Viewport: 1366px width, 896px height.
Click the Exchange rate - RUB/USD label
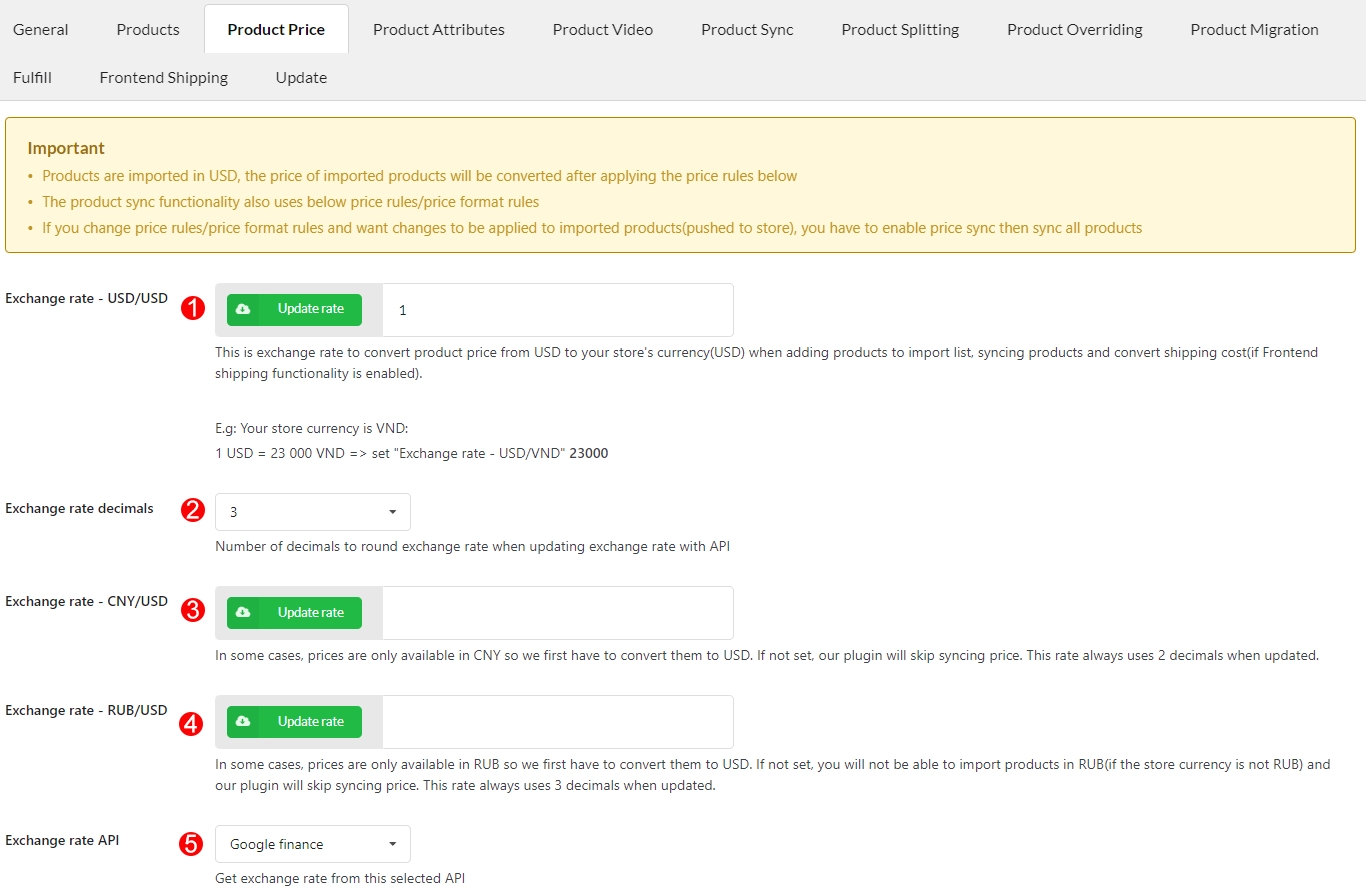(86, 710)
